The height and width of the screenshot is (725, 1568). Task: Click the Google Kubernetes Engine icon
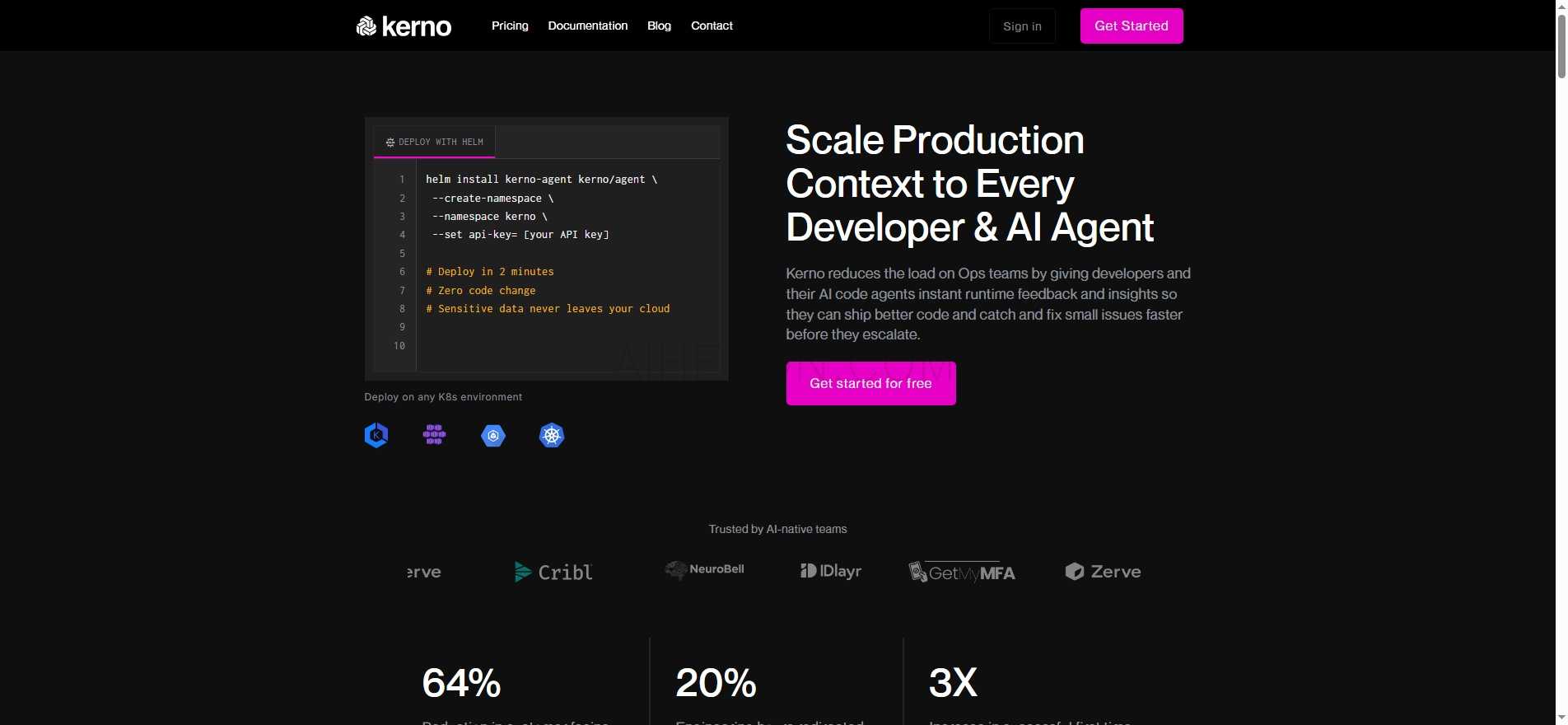493,435
